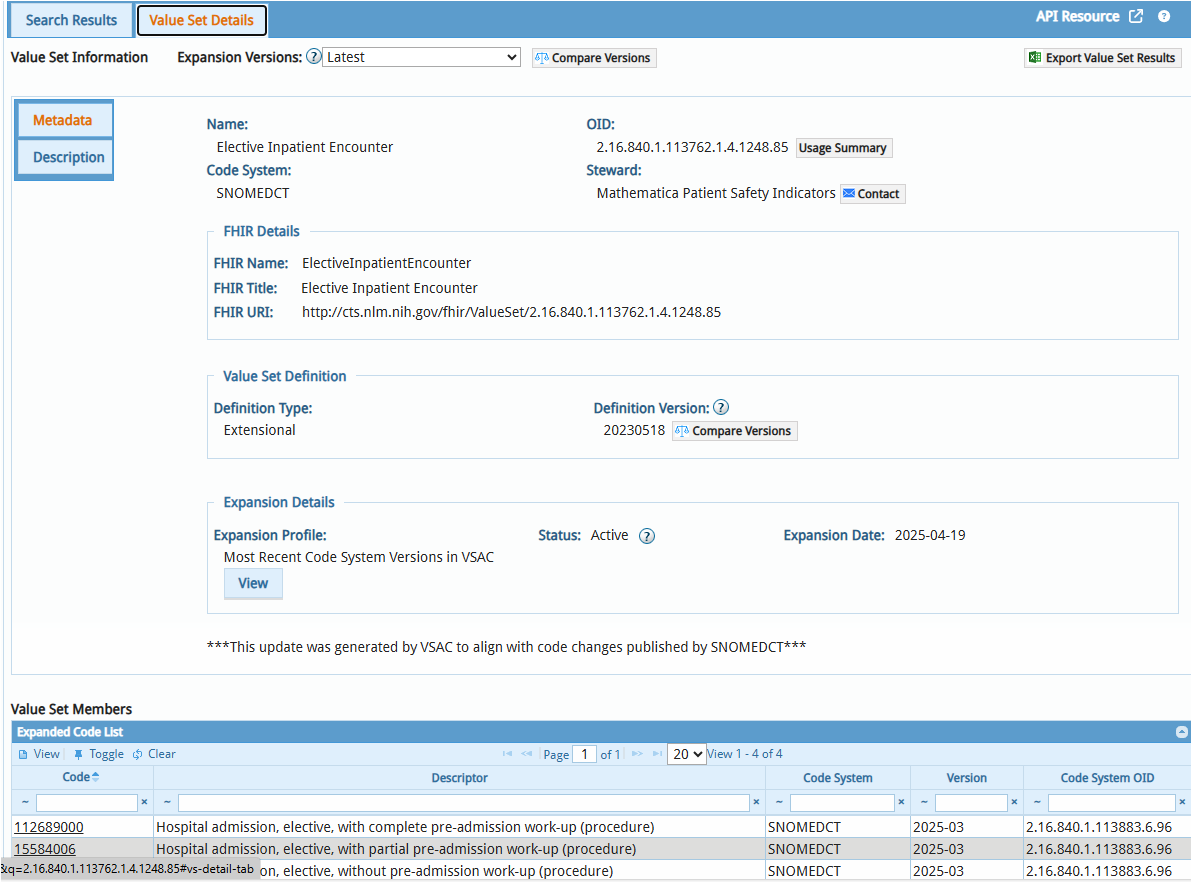Open the Code System filter operator menu

pos(779,802)
